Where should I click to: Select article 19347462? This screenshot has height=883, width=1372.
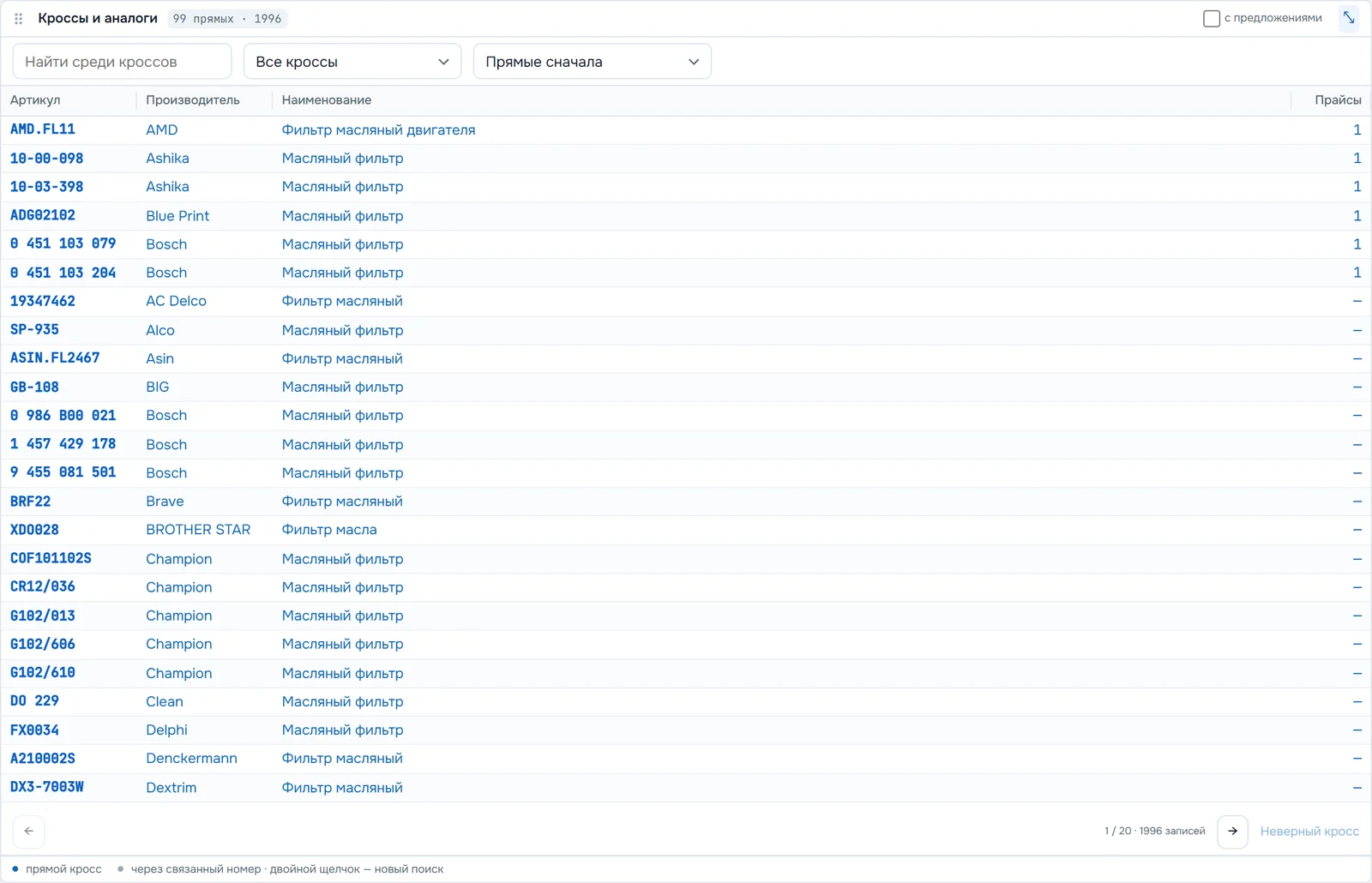coord(43,301)
